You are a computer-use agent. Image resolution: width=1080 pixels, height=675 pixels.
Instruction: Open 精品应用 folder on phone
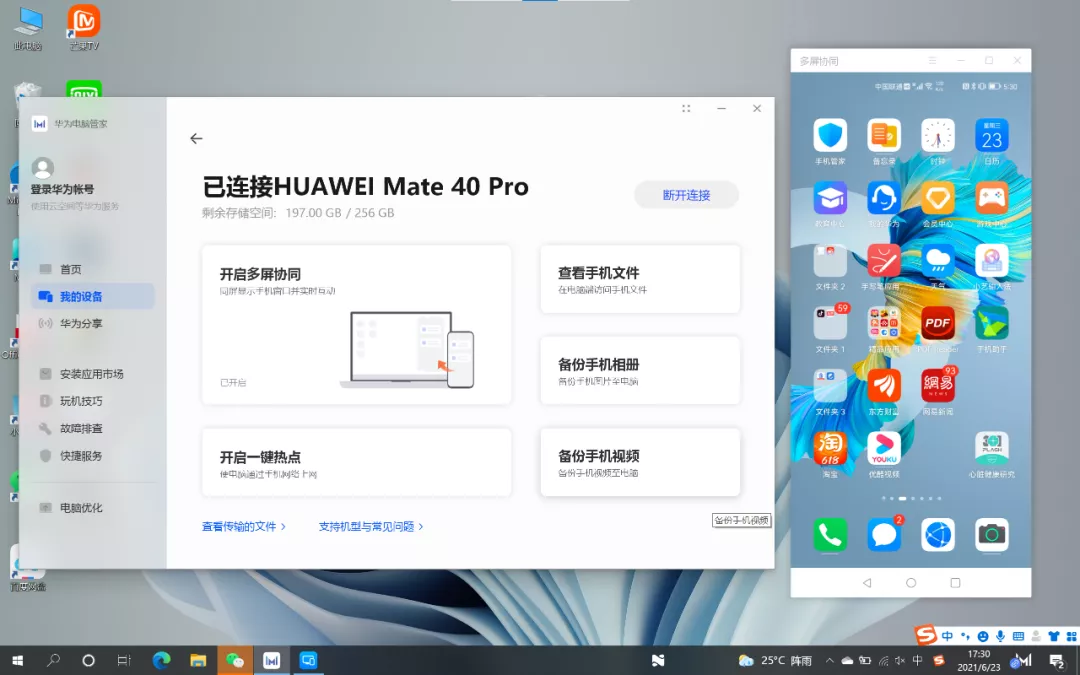[884, 323]
